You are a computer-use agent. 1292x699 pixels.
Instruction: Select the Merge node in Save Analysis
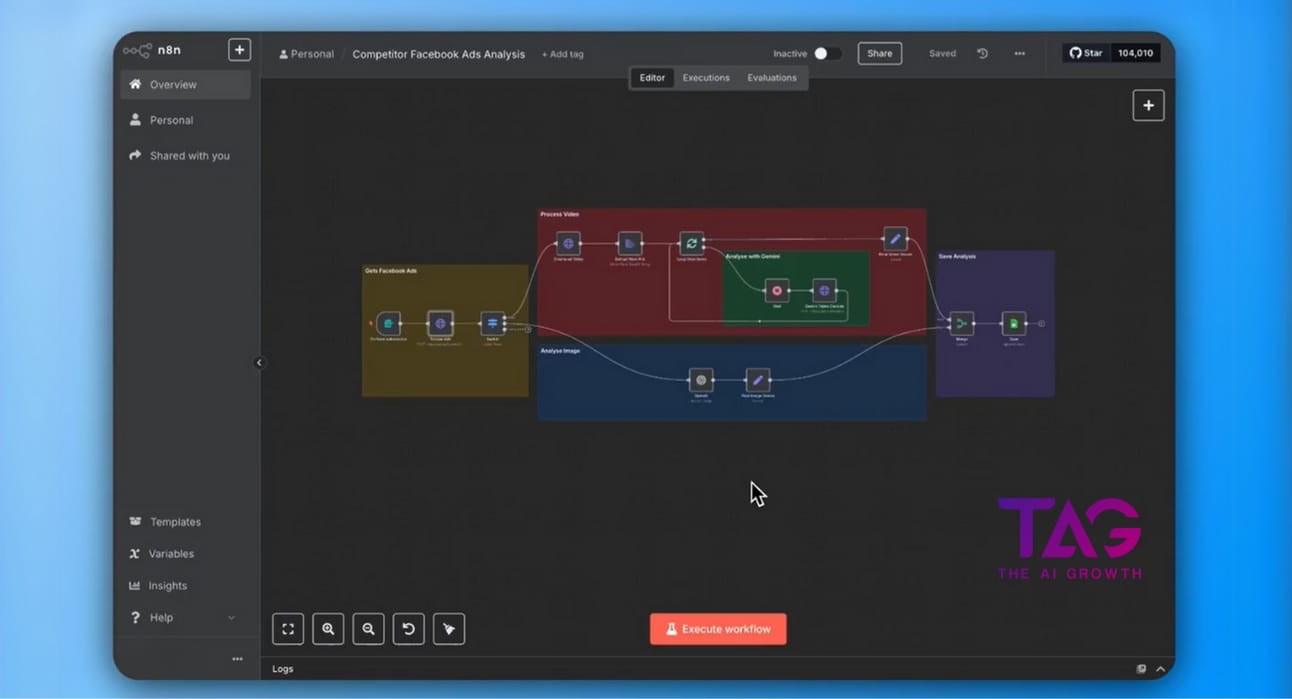tap(961, 324)
